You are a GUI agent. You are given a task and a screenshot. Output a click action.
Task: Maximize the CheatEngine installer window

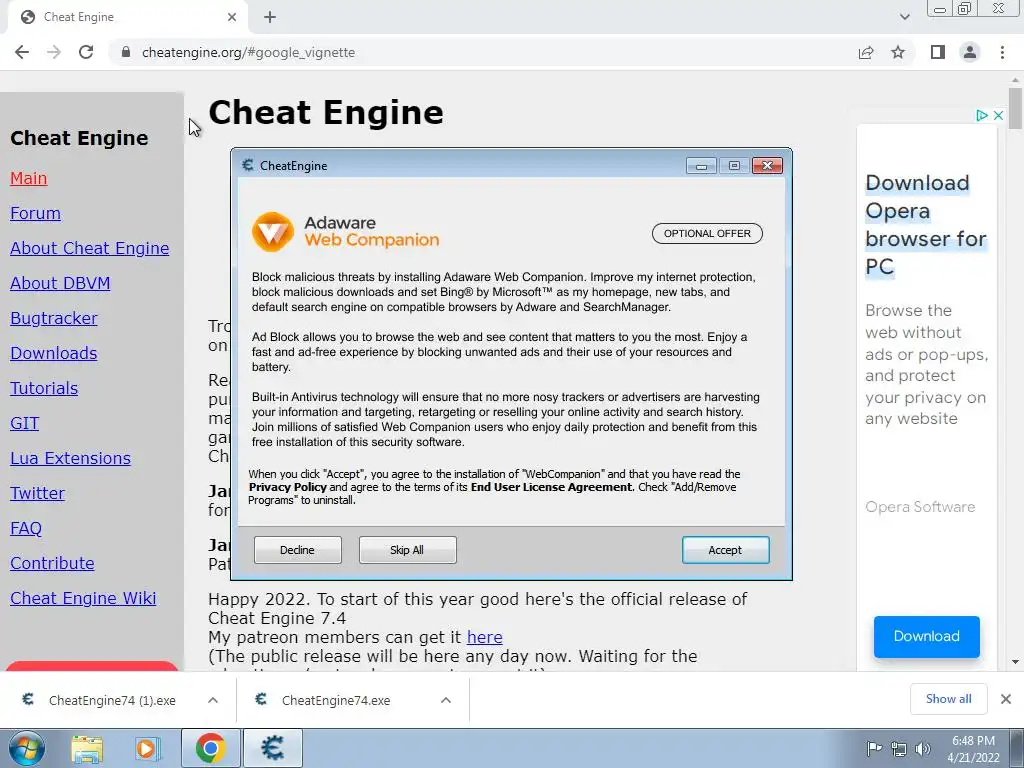point(734,166)
